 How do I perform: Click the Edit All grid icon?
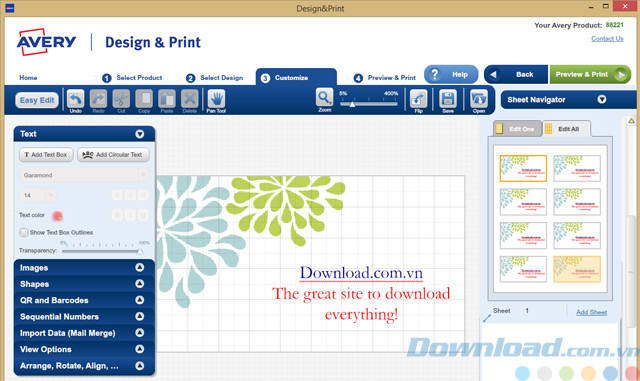click(548, 129)
